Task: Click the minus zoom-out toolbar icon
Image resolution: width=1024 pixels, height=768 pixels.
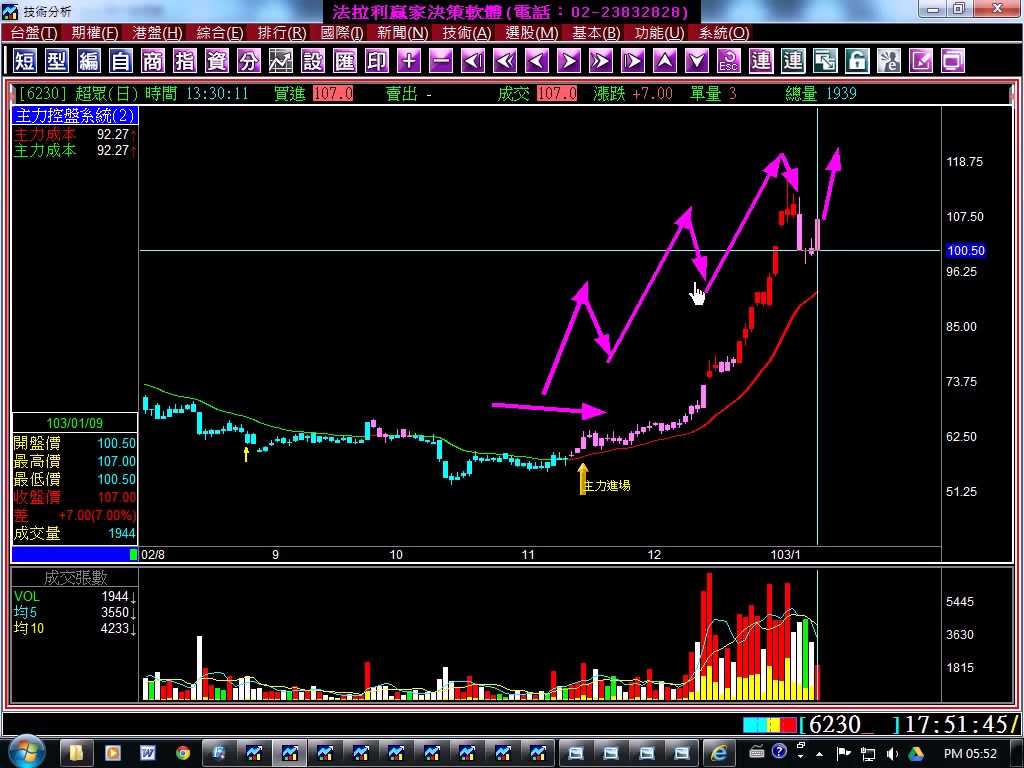Action: point(441,61)
